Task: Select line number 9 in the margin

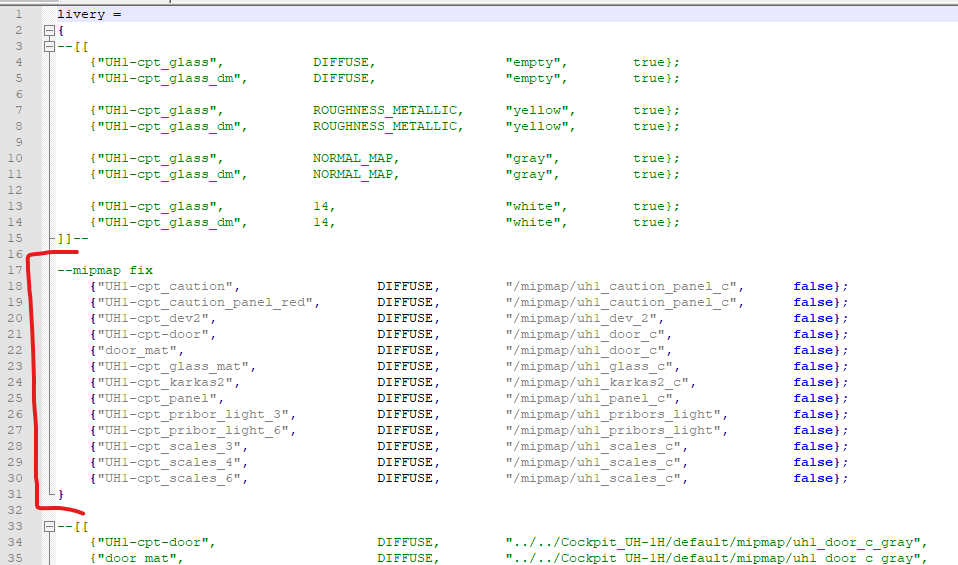Action: 19,142
